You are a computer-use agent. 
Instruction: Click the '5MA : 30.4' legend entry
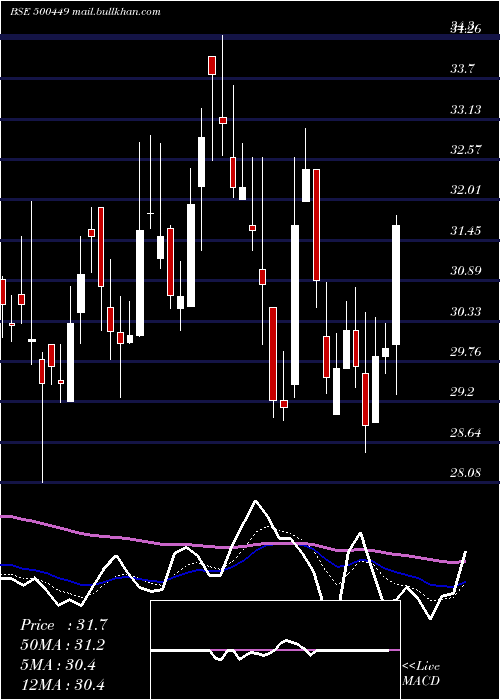pos(58,665)
